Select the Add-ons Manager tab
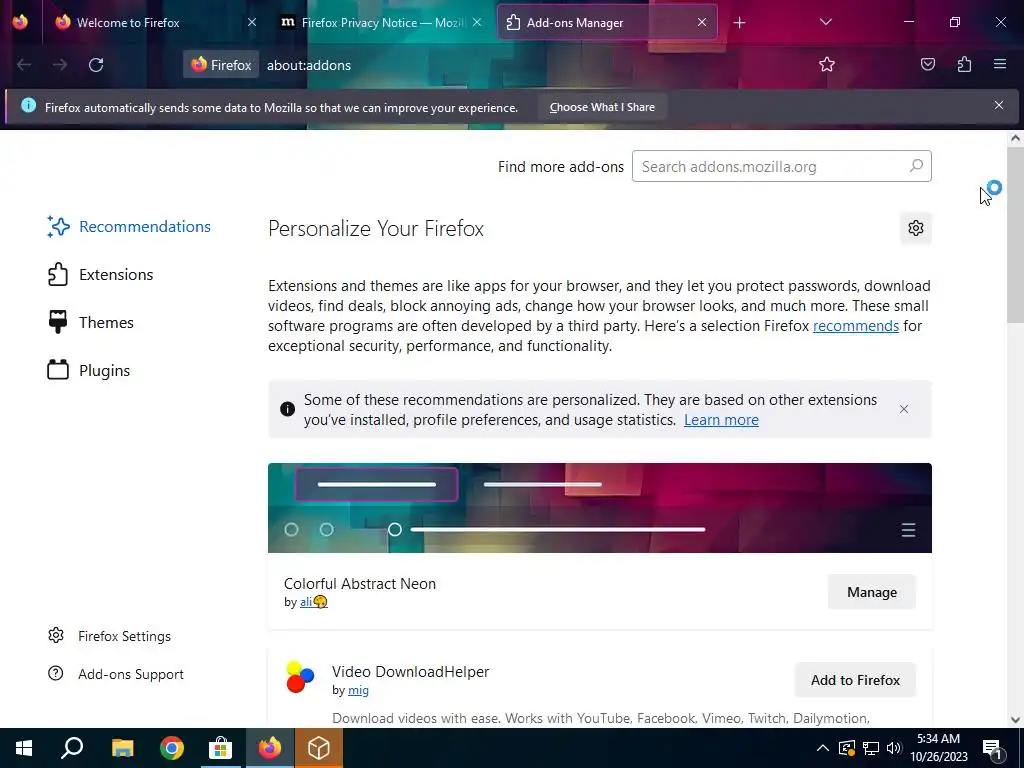 pyautogui.click(x=607, y=22)
